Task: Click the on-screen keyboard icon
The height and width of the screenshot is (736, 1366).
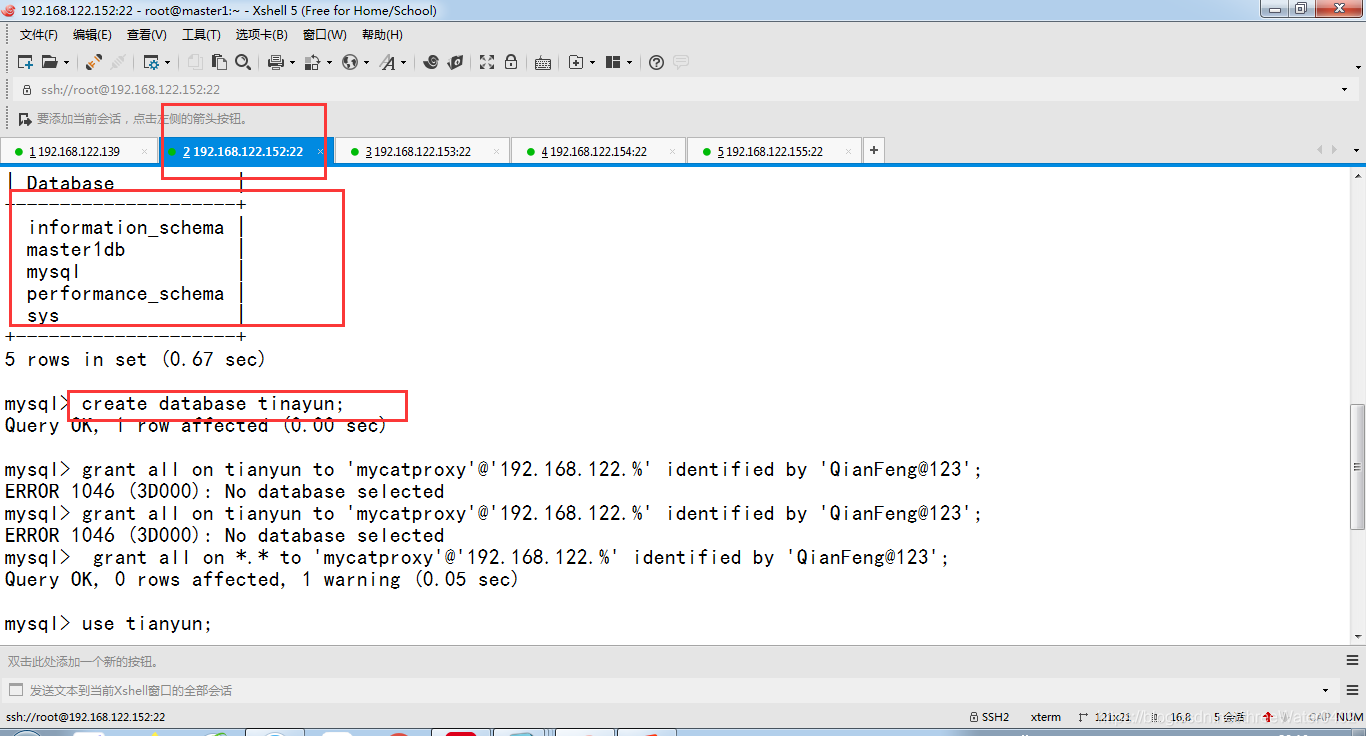Action: pos(543,62)
